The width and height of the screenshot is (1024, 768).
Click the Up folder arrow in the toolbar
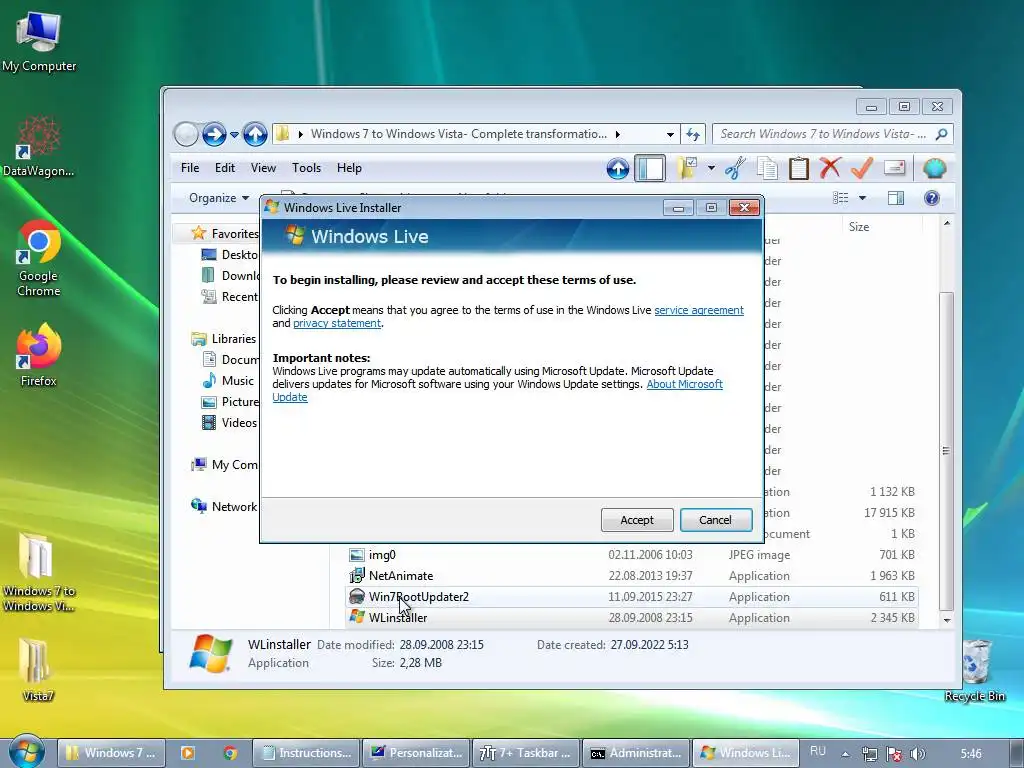click(x=617, y=168)
